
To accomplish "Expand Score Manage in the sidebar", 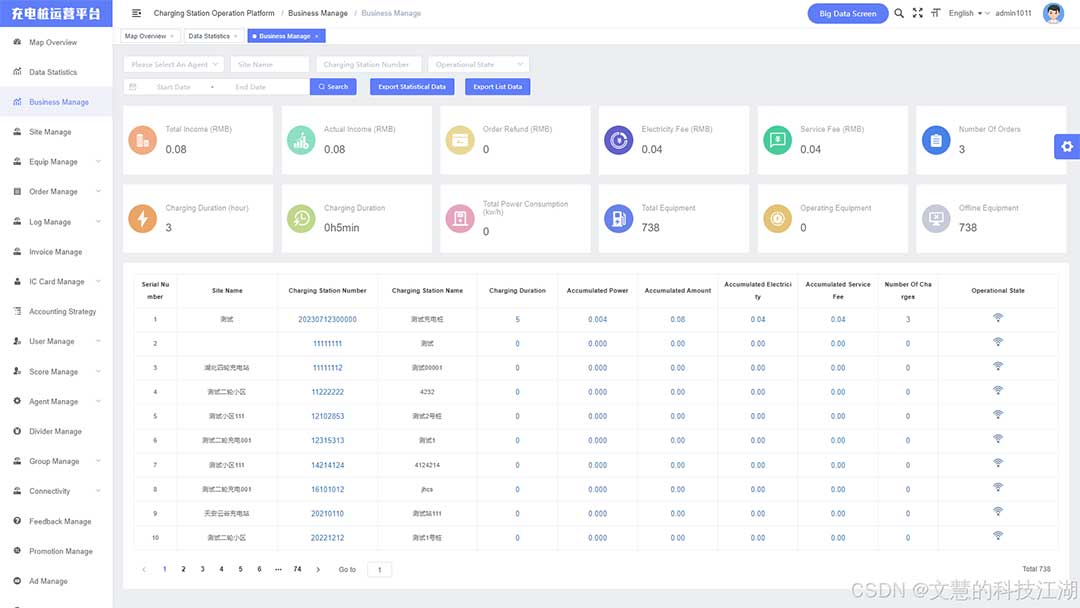I will (x=56, y=372).
